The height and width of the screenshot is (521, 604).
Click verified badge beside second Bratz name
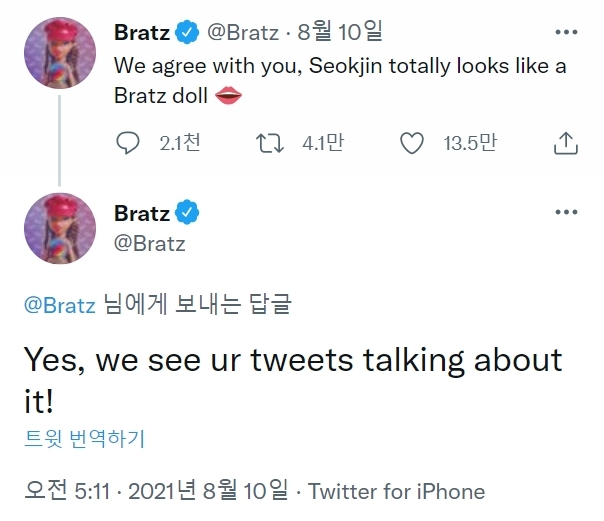tap(186, 212)
